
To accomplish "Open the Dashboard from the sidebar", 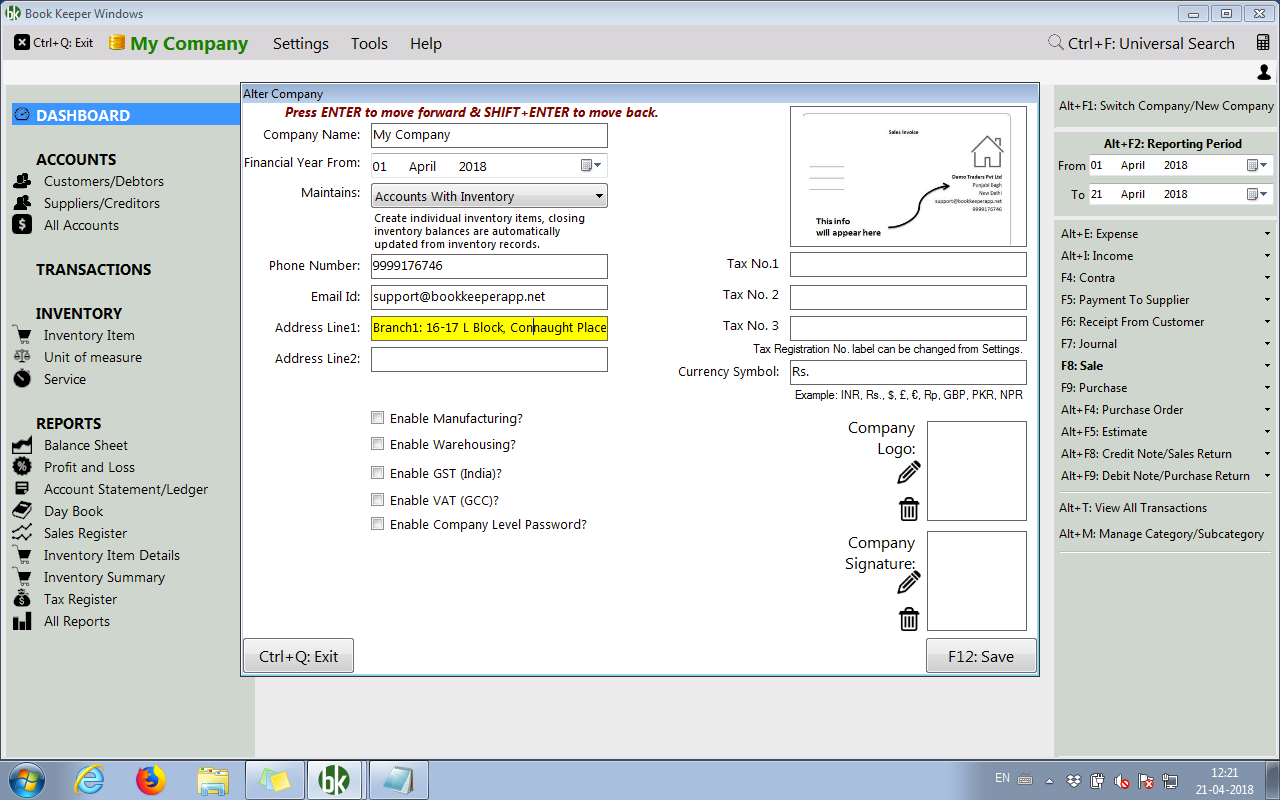I will click(125, 115).
